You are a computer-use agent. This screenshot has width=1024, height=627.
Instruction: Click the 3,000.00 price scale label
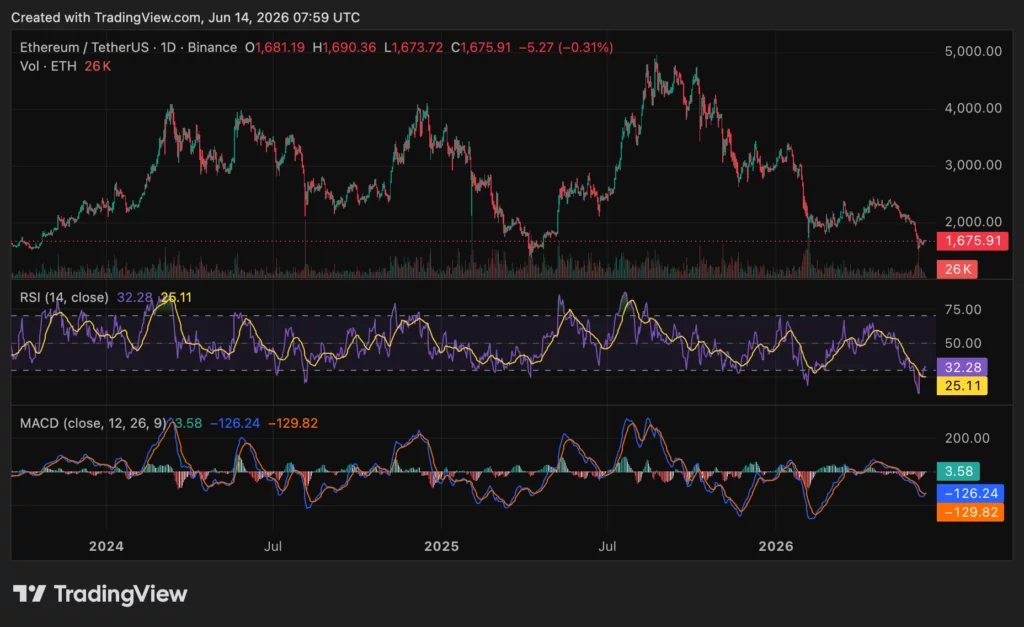click(973, 165)
